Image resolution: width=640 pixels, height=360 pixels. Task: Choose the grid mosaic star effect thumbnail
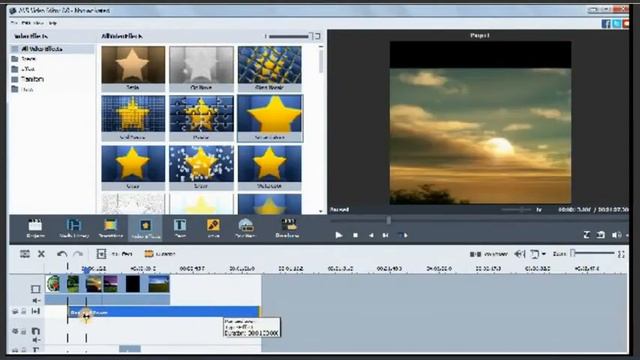pos(133,118)
